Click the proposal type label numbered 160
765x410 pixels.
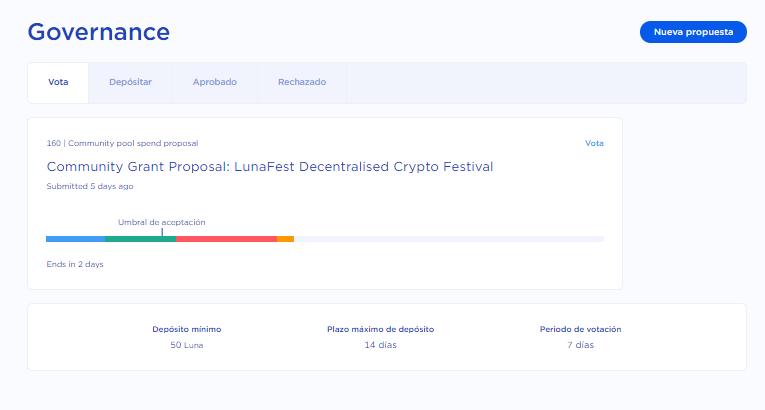pos(122,143)
